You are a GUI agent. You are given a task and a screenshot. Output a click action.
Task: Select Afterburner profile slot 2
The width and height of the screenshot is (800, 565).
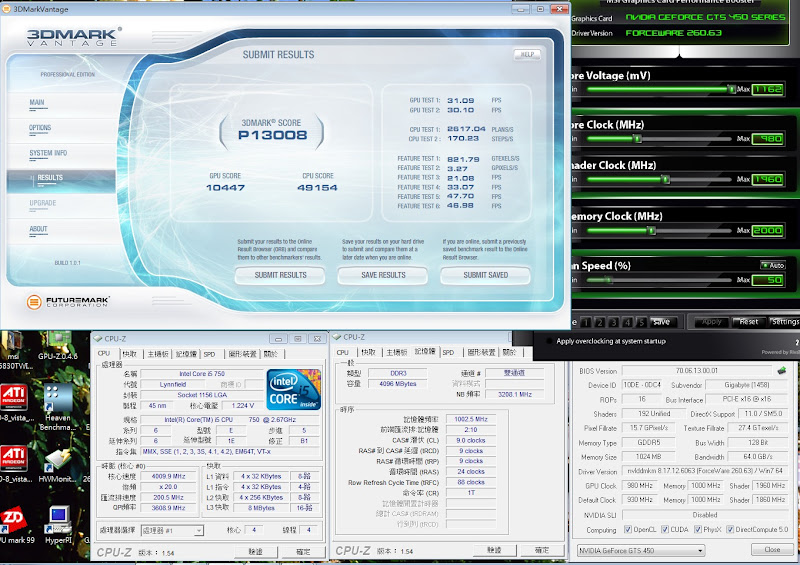tap(600, 322)
